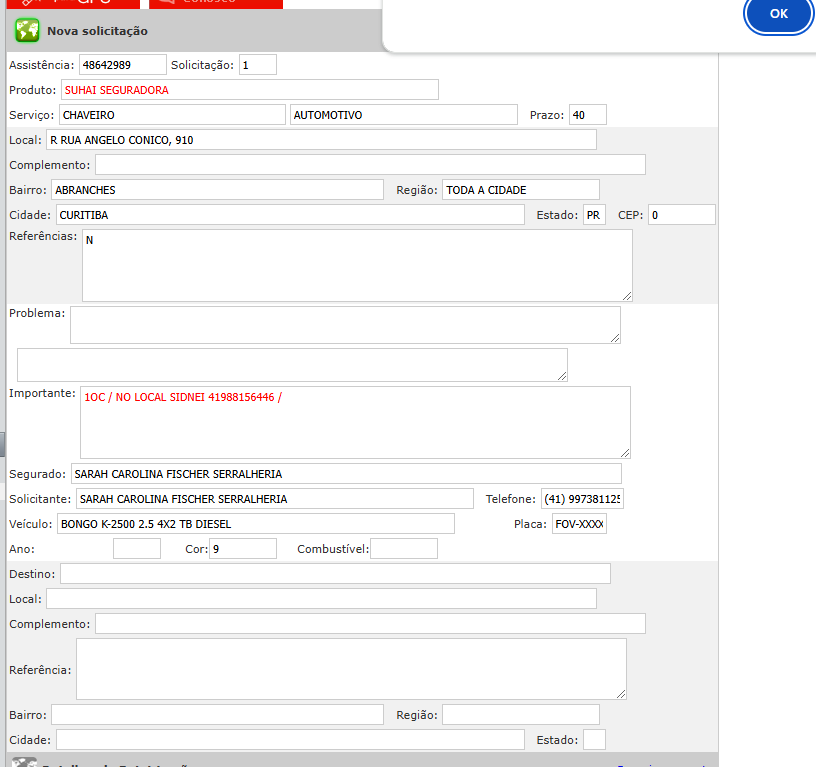Click the Segurado: label

pos(37,474)
